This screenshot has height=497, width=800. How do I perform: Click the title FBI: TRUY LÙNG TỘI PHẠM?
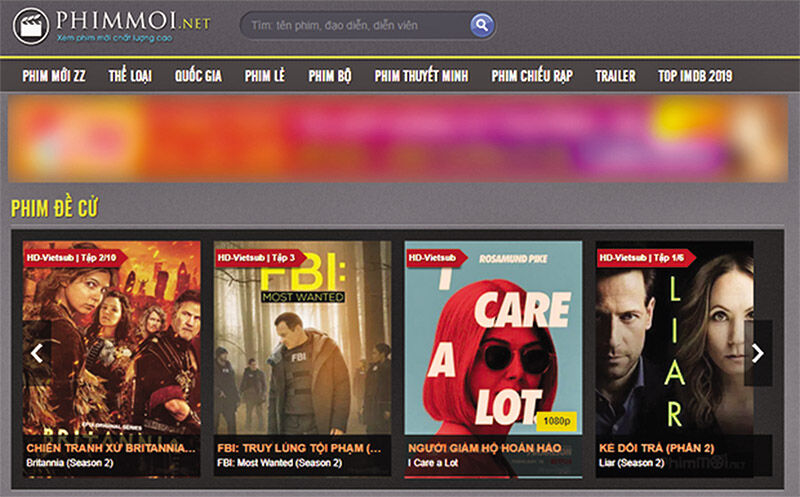(x=299, y=448)
